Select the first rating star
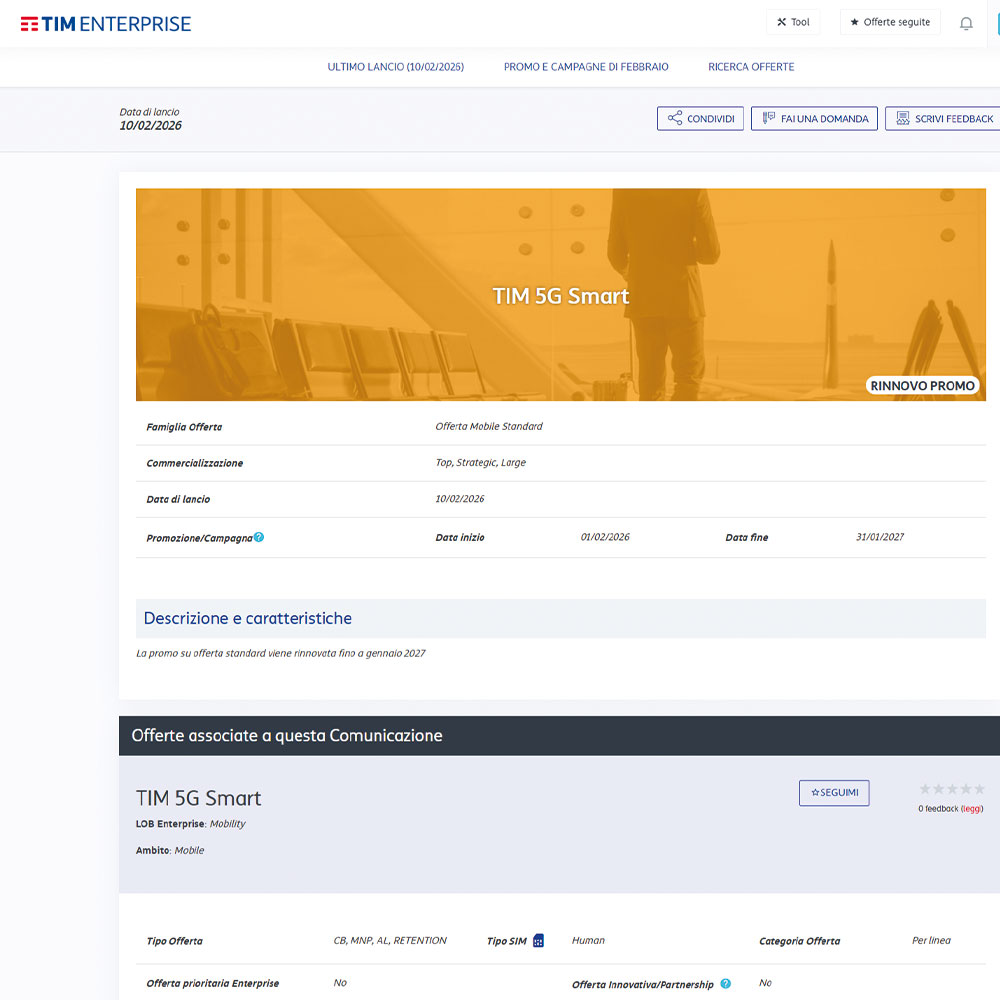 (925, 789)
